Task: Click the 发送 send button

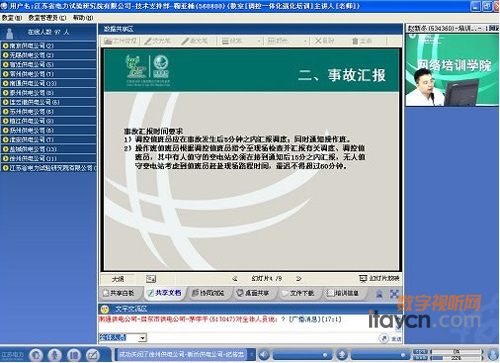Action: tap(396, 338)
